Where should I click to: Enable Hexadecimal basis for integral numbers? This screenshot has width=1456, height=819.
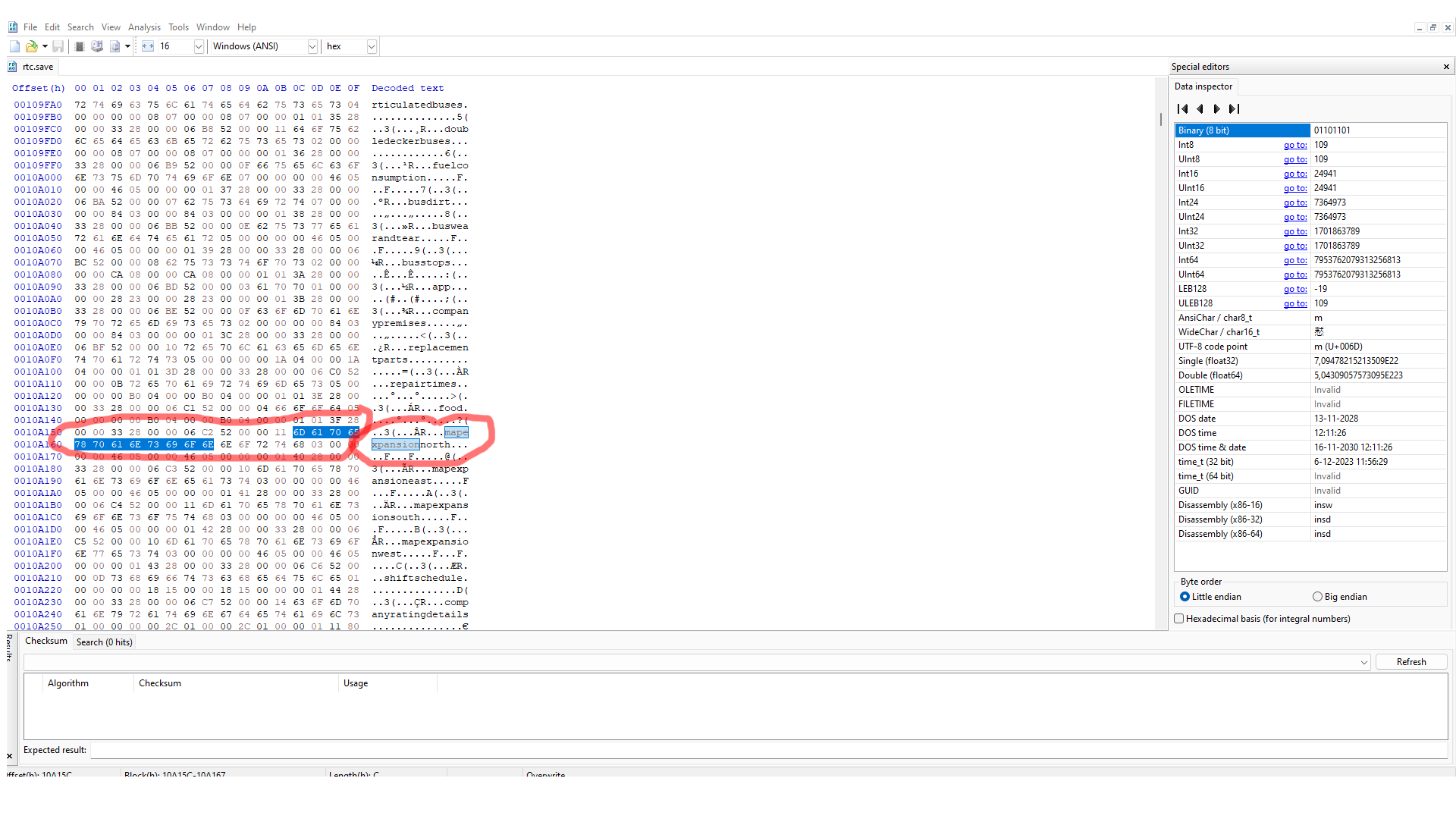pyautogui.click(x=1179, y=619)
